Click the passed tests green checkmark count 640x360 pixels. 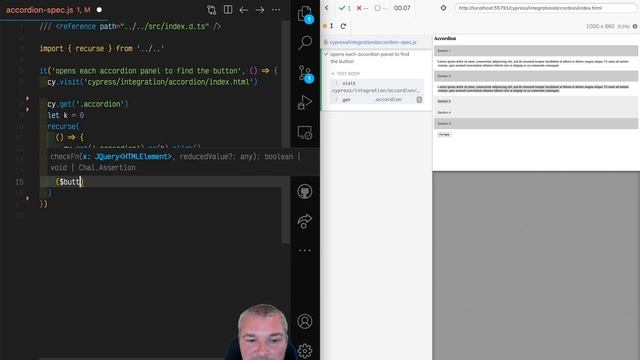tap(345, 8)
